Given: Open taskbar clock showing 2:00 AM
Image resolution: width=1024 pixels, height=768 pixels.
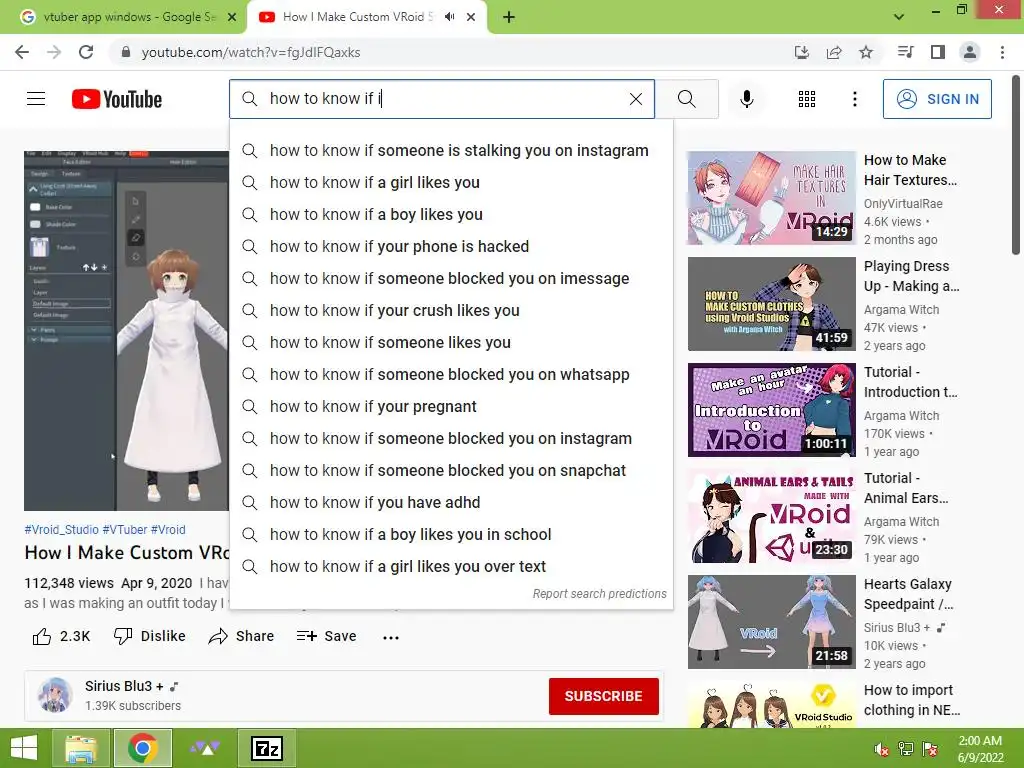Looking at the screenshot, I should click(980, 749).
